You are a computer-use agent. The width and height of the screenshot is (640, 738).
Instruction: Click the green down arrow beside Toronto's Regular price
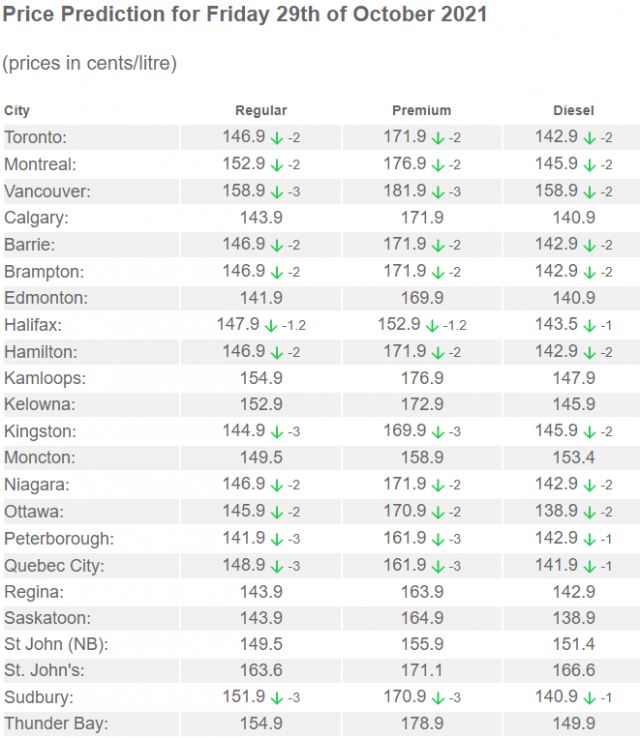point(276,138)
